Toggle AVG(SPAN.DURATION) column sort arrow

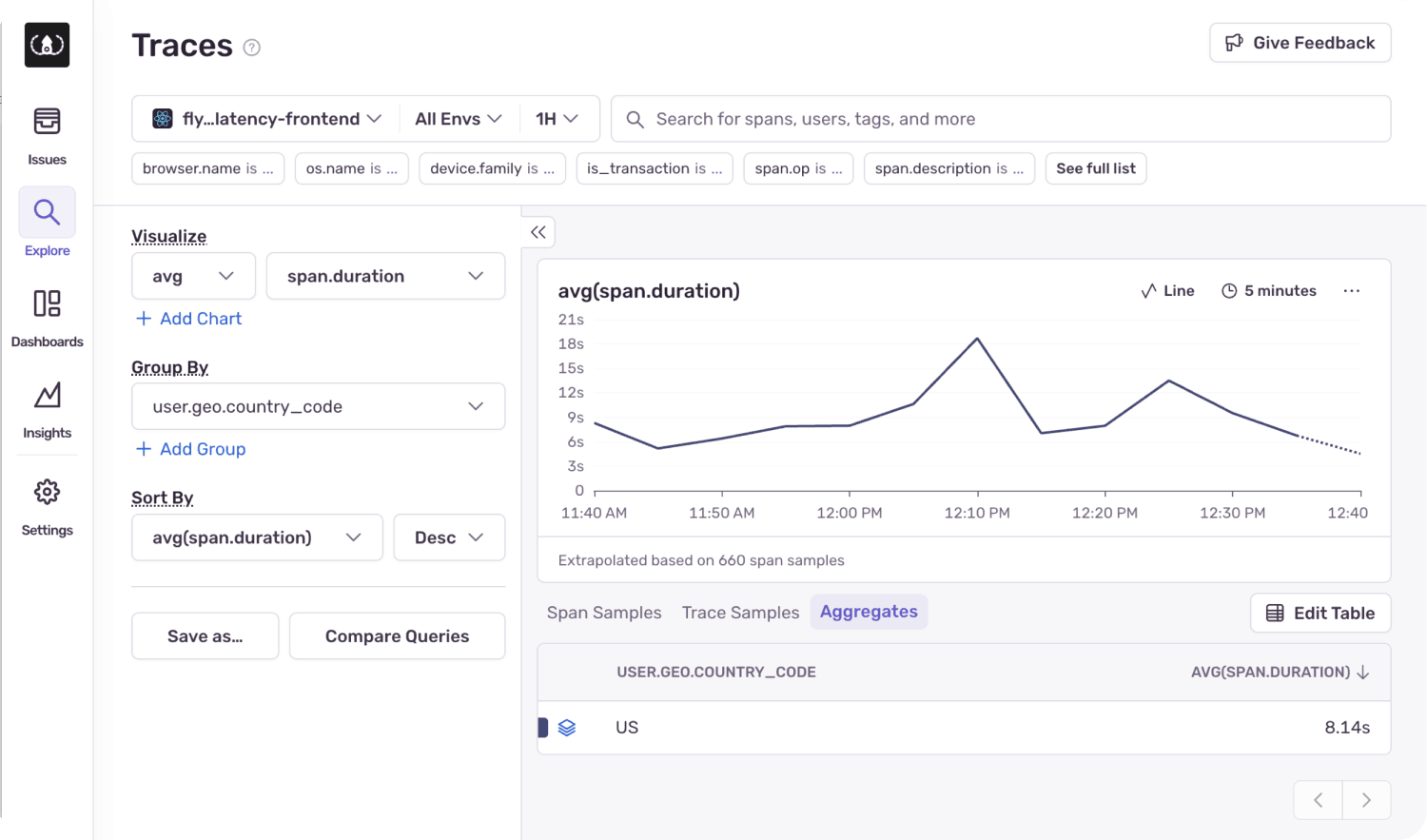point(1363,673)
